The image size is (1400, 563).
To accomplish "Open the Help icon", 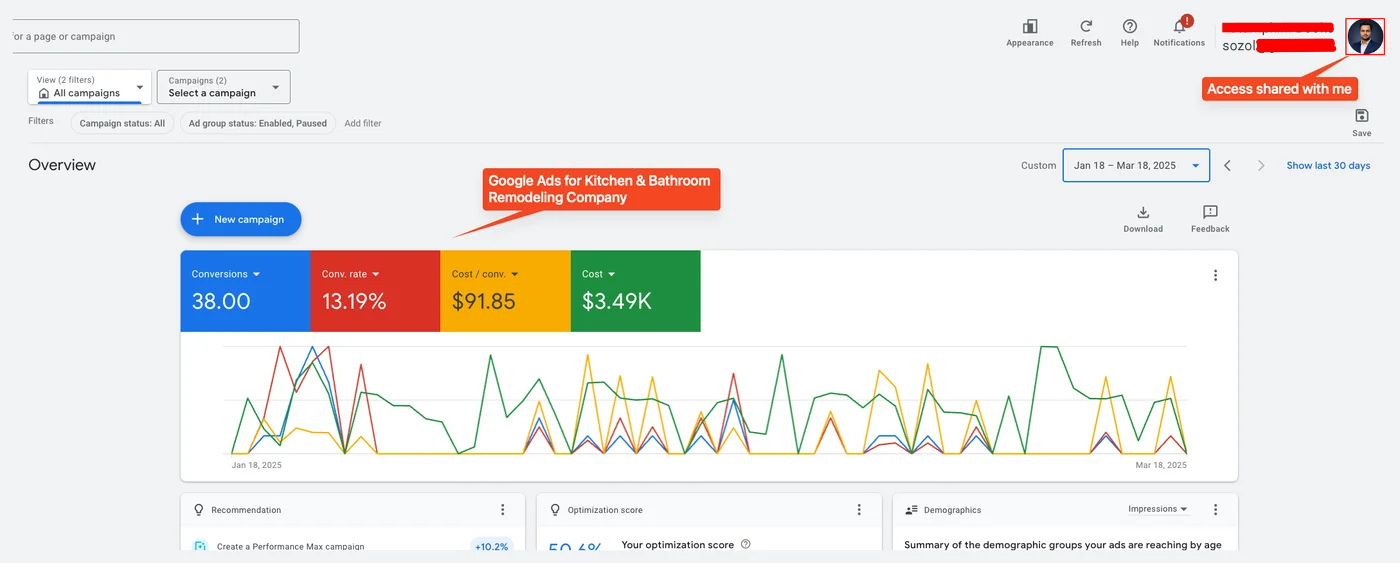I will click(x=1130, y=27).
